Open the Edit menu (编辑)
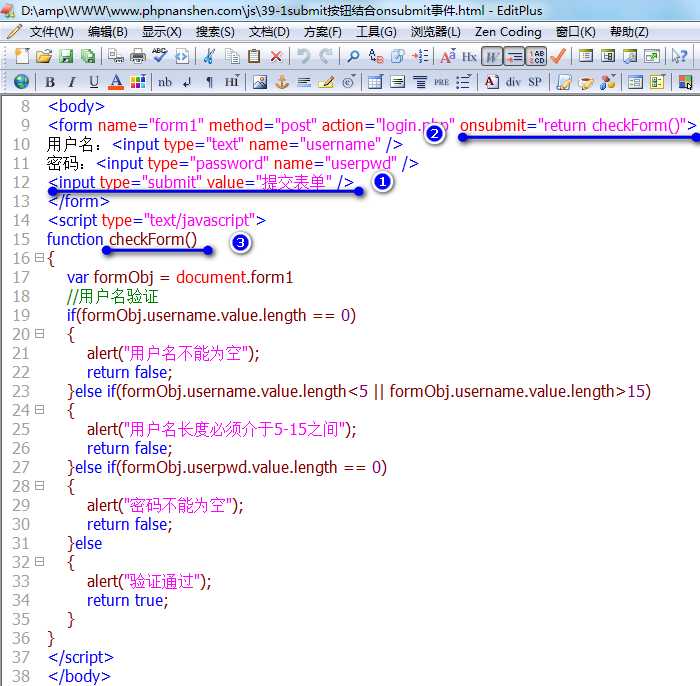700x686 pixels. tap(108, 32)
